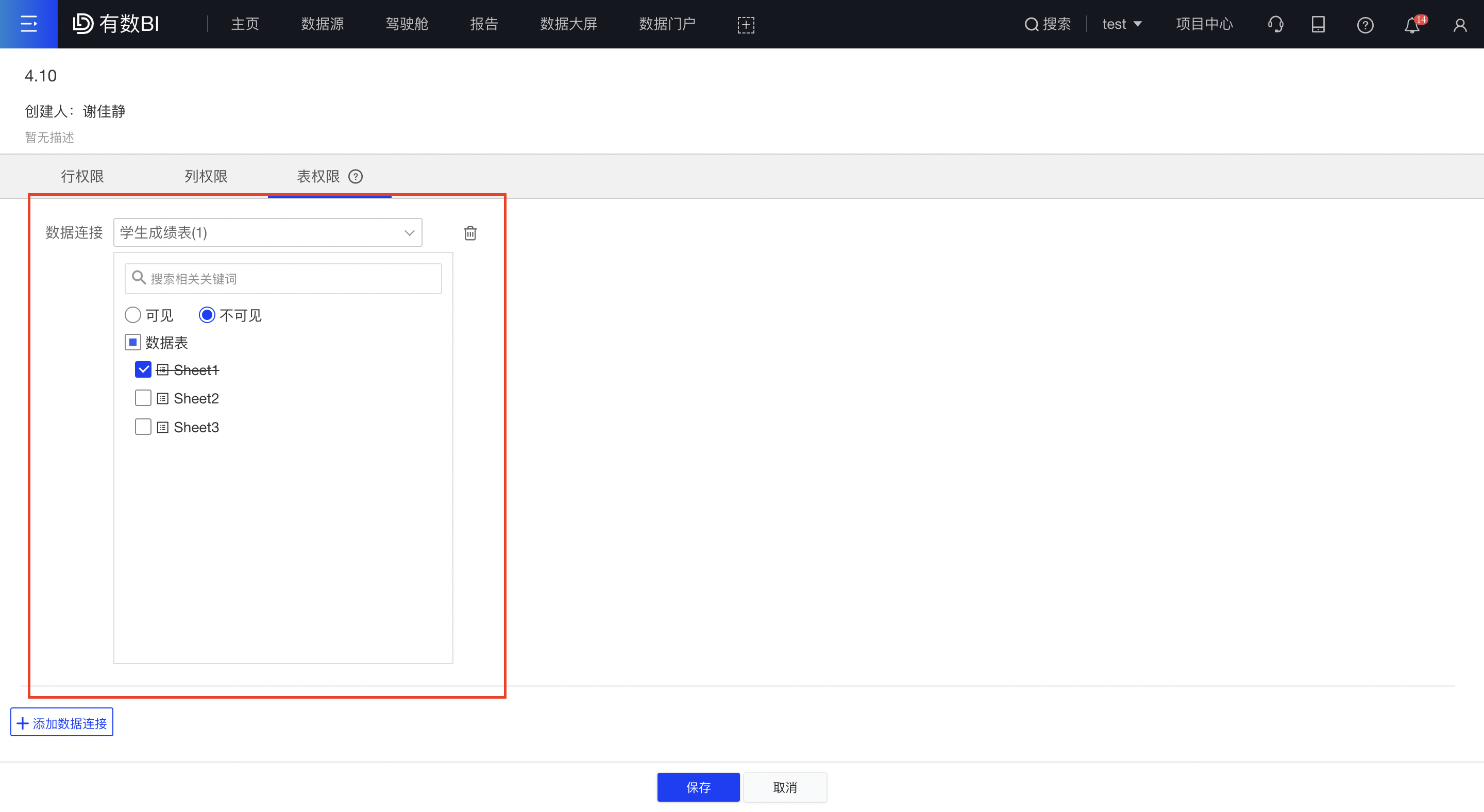Click the customer service headset icon
This screenshot has height=812, width=1484.
(1275, 24)
